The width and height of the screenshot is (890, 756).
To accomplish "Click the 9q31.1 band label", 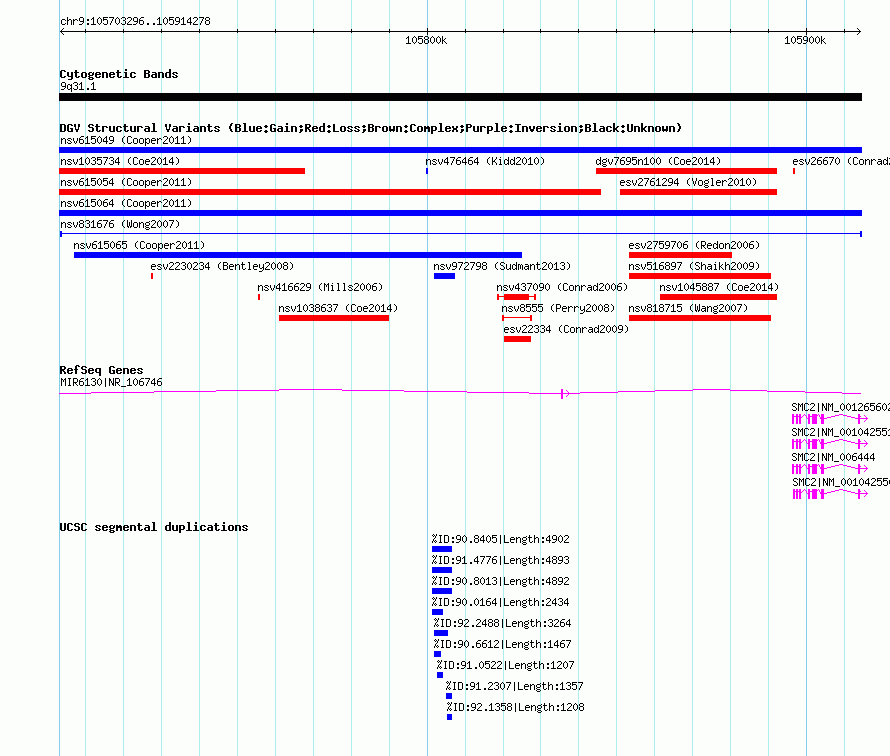I will [78, 86].
